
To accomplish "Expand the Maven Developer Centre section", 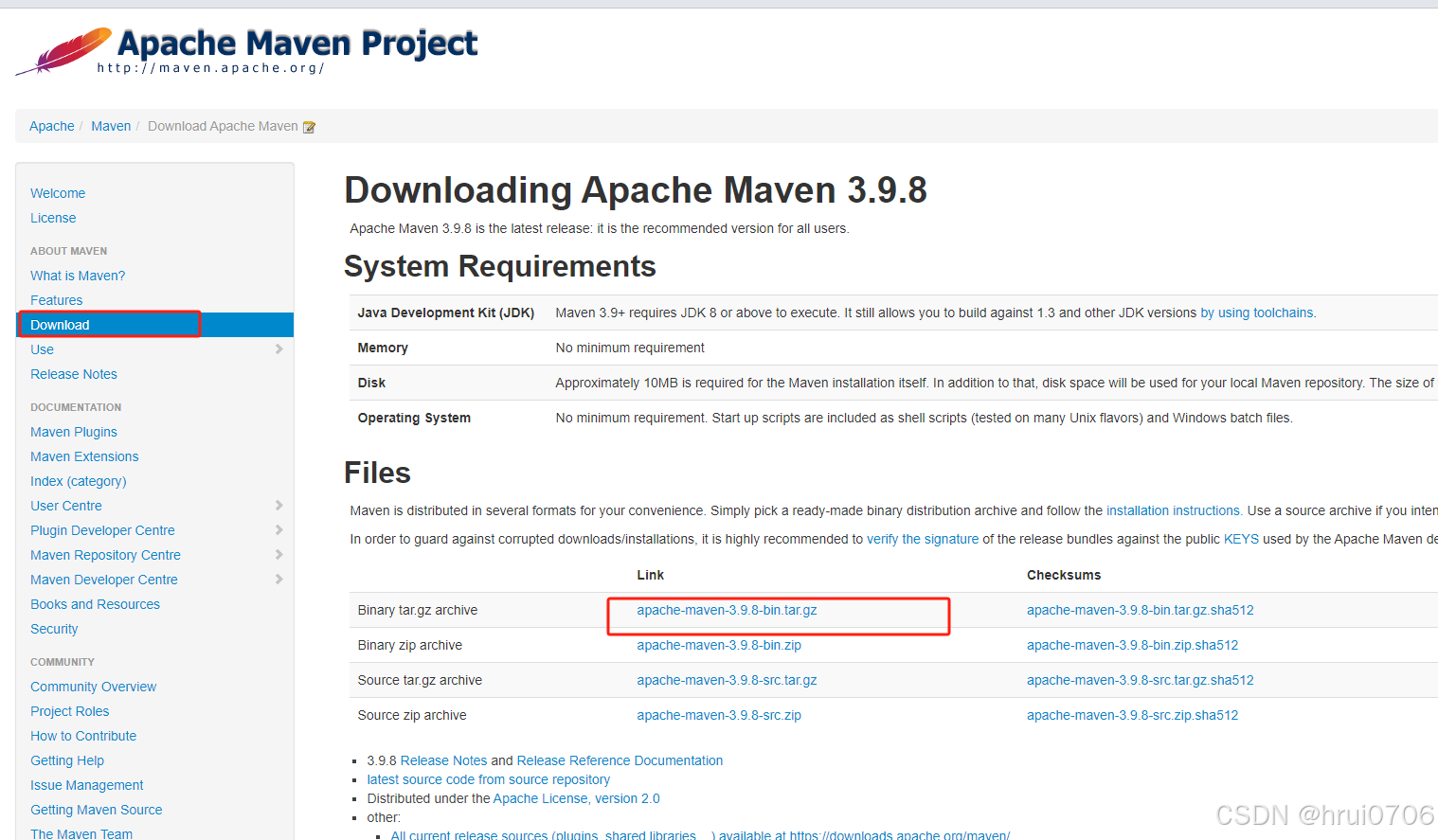I will (278, 579).
